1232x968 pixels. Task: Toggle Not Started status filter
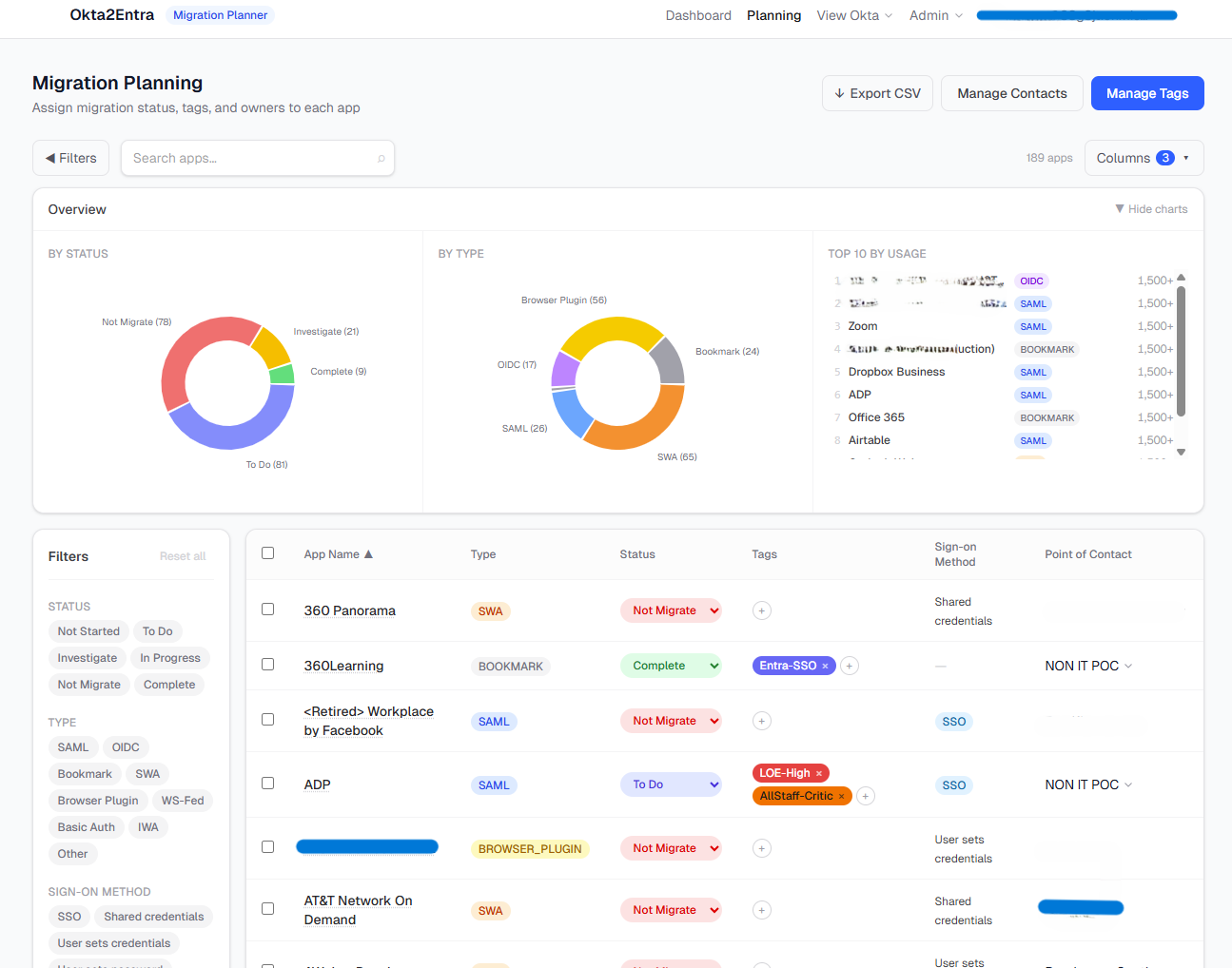click(x=88, y=631)
